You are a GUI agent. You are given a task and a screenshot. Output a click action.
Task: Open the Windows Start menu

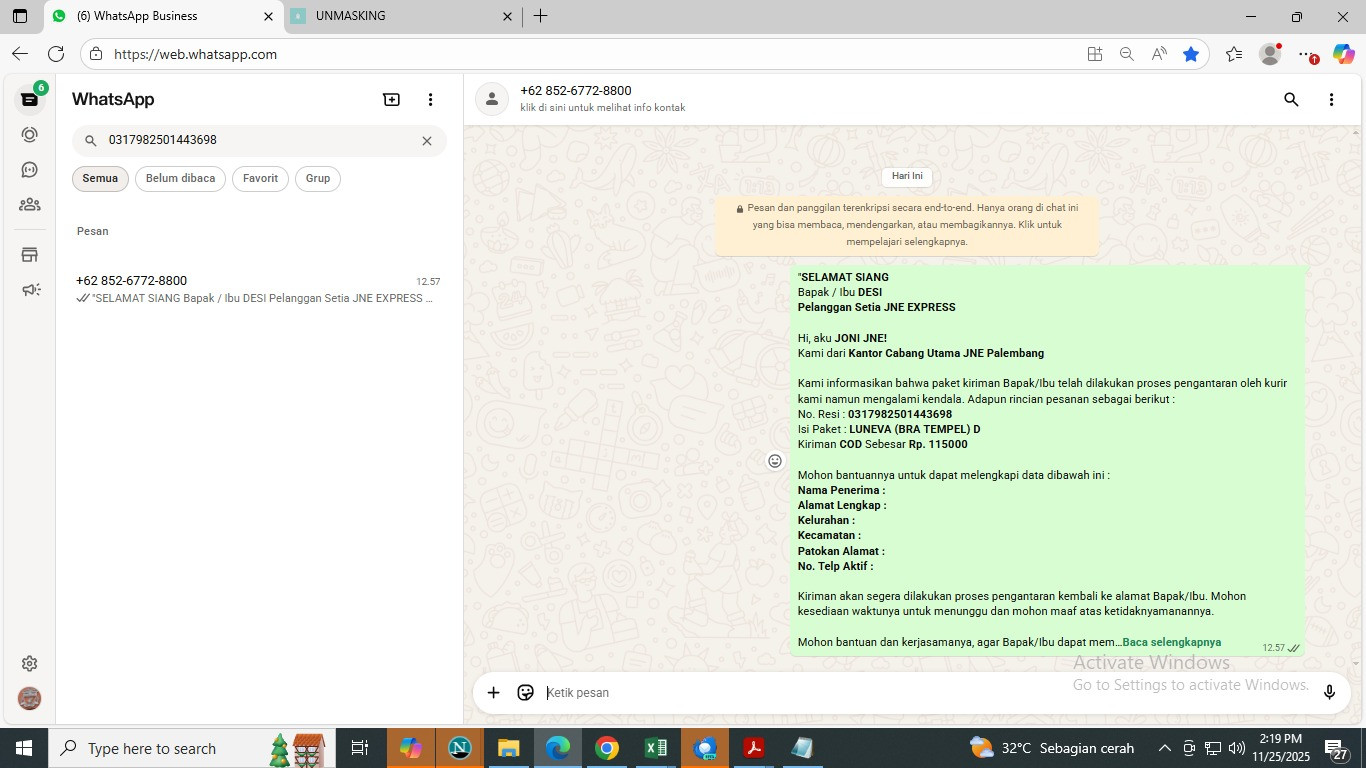click(x=24, y=748)
